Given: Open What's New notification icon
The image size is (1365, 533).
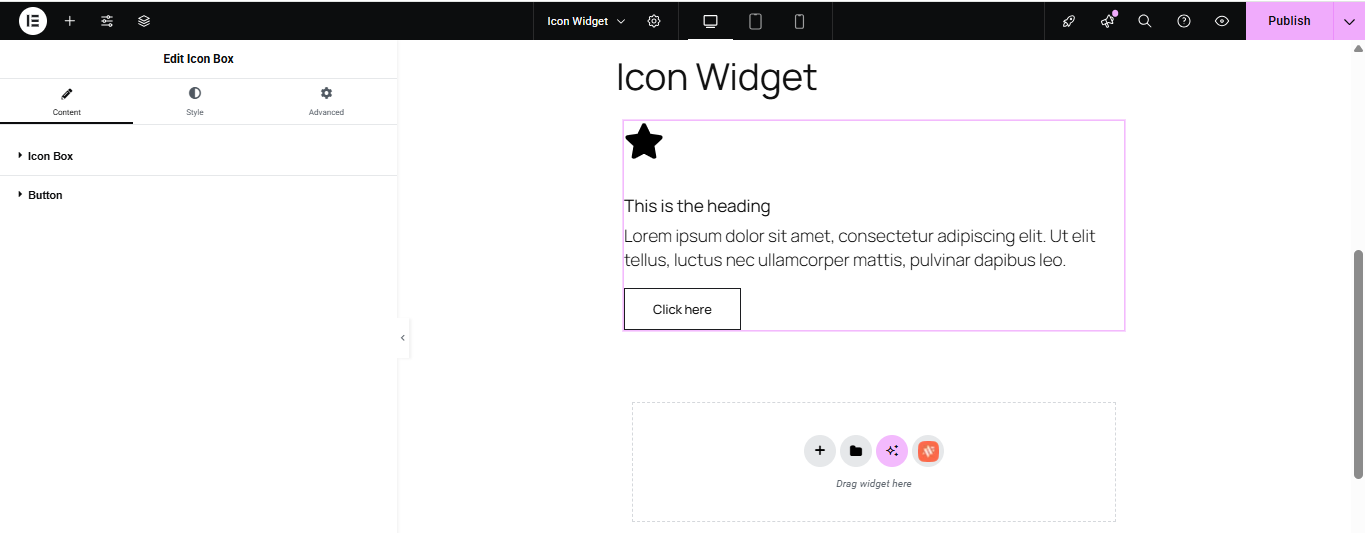Looking at the screenshot, I should click(1108, 21).
